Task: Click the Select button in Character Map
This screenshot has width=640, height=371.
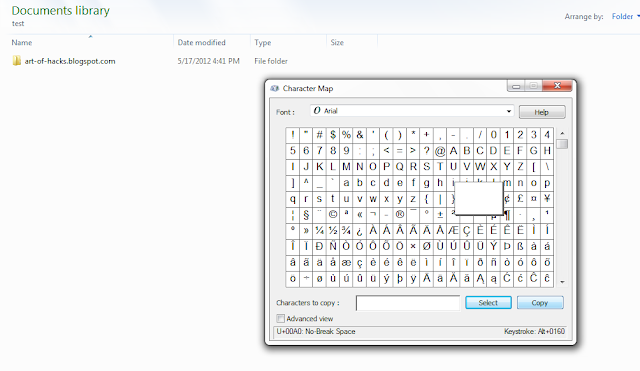Action: pyautogui.click(x=488, y=303)
